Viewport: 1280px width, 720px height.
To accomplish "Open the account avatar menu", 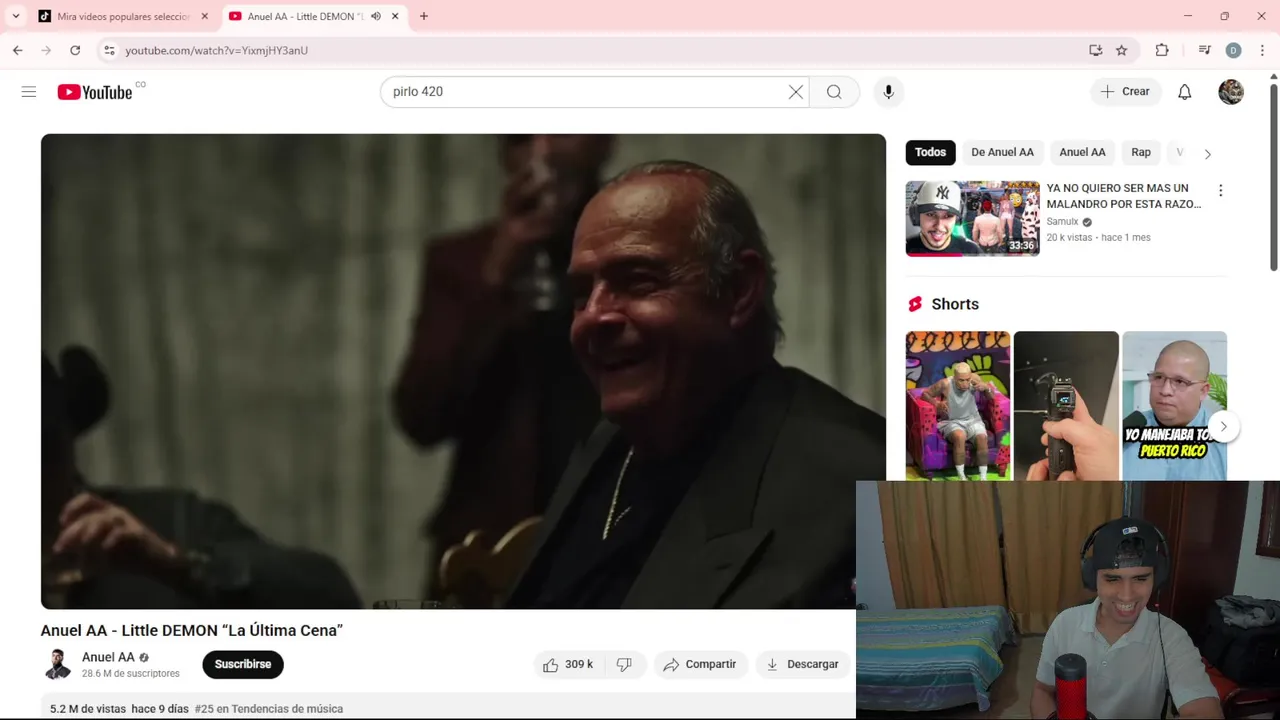I will [x=1231, y=92].
